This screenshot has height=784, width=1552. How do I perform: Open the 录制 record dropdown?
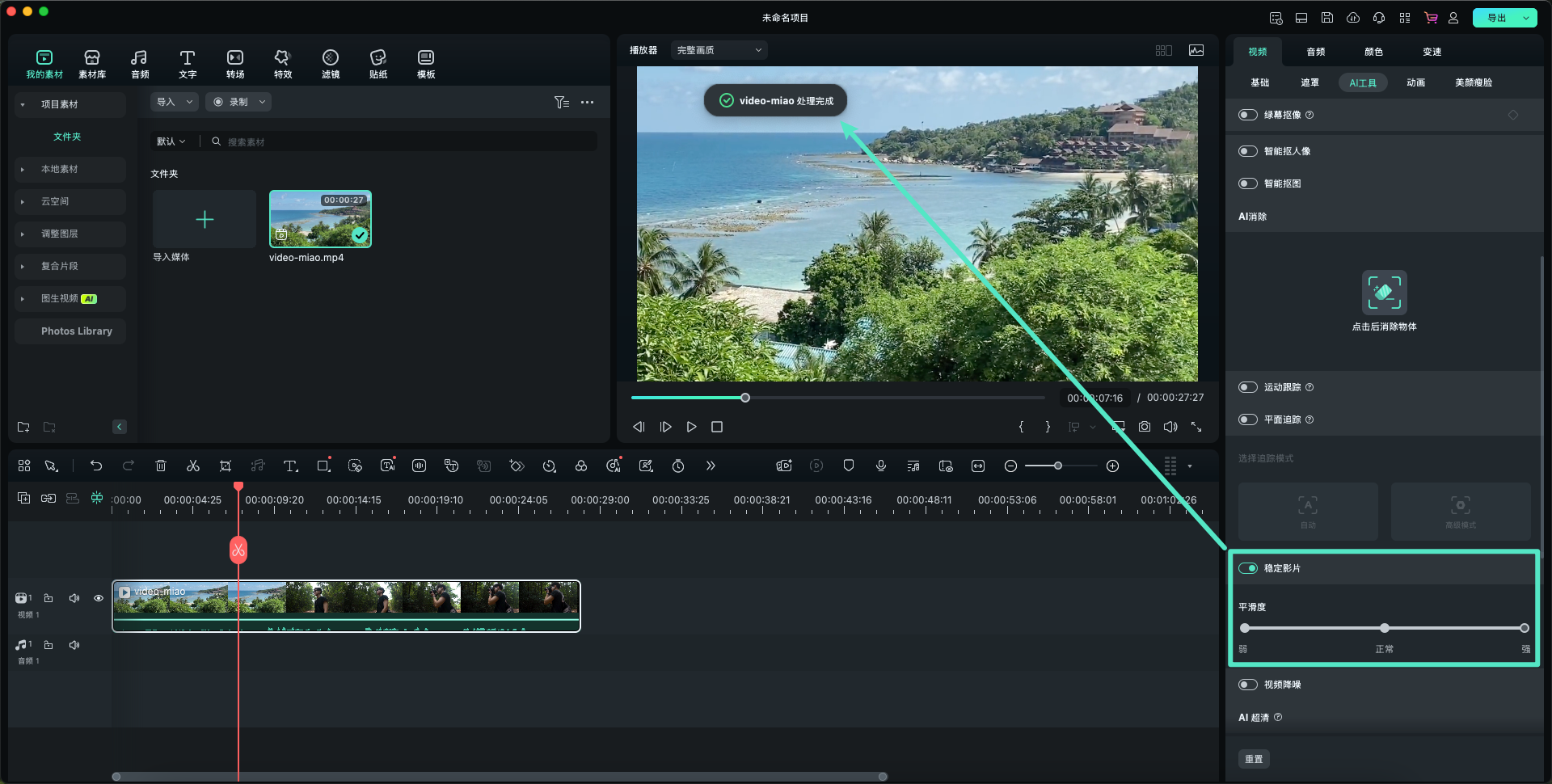tap(238, 102)
